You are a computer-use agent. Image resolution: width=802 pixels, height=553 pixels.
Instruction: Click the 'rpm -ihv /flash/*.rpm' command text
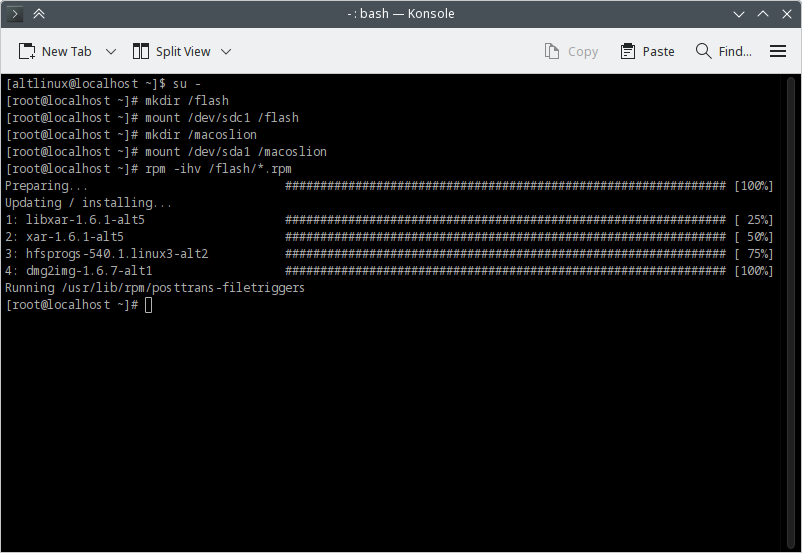[x=218, y=168]
